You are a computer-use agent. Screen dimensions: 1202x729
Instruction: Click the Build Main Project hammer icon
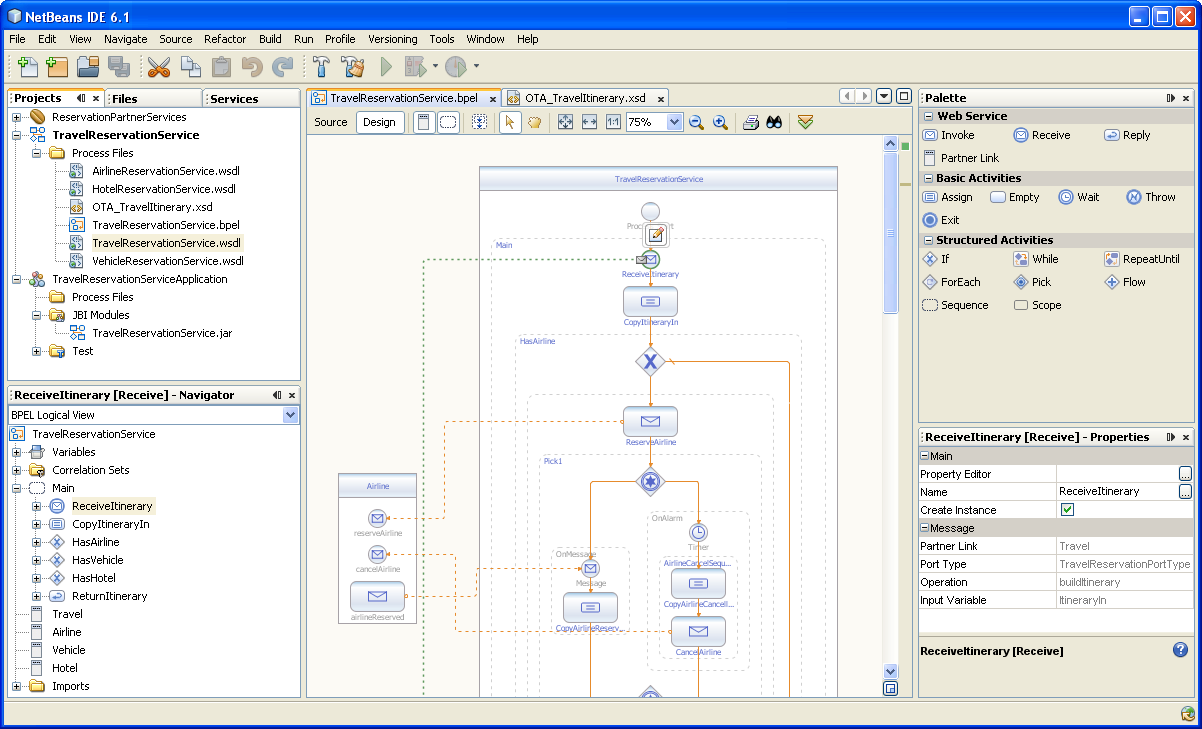[321, 67]
